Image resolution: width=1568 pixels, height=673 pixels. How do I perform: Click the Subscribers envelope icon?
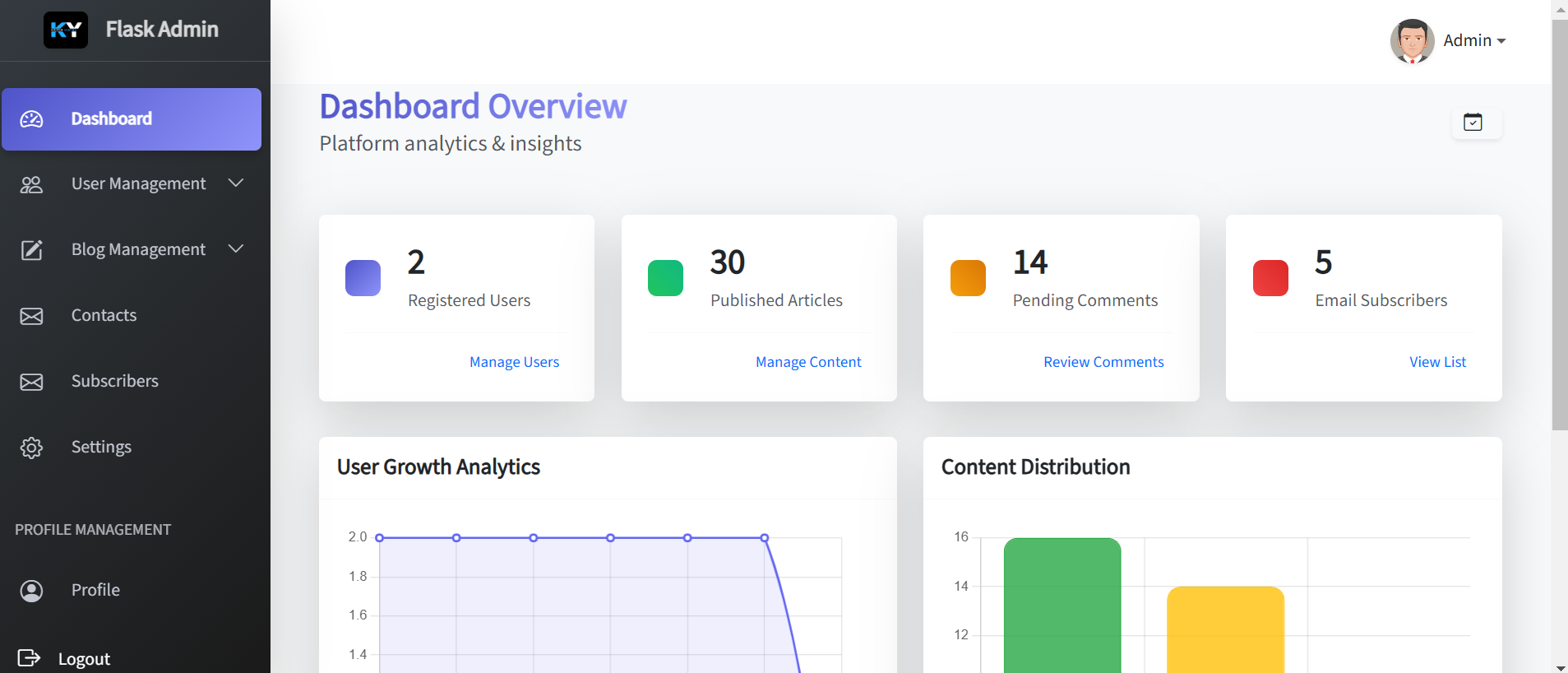[x=31, y=382]
